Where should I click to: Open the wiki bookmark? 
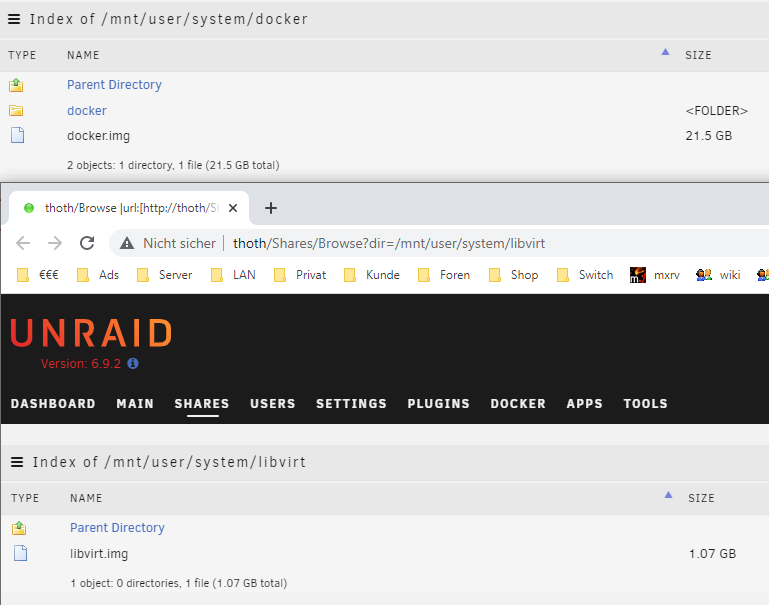point(718,275)
